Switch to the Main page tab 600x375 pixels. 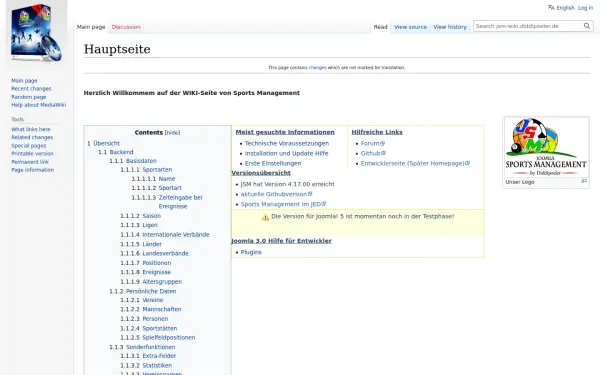coord(91,27)
